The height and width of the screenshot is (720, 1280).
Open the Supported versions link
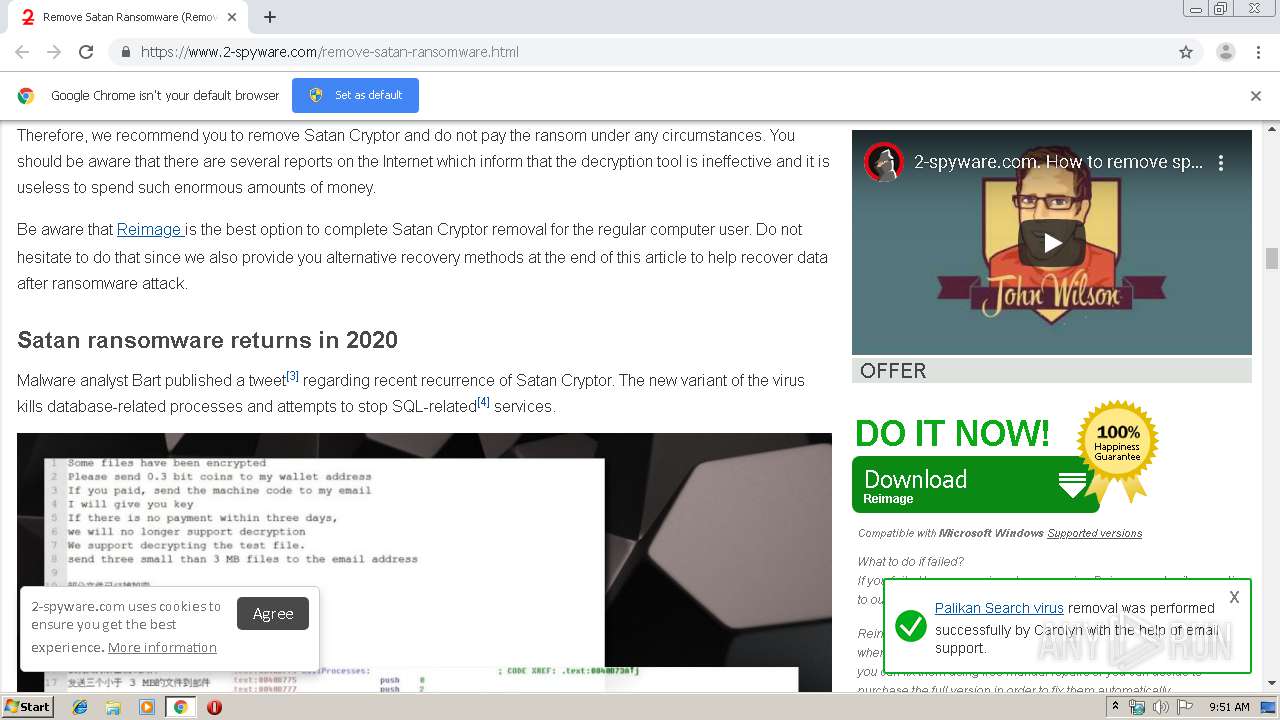tap(1094, 533)
